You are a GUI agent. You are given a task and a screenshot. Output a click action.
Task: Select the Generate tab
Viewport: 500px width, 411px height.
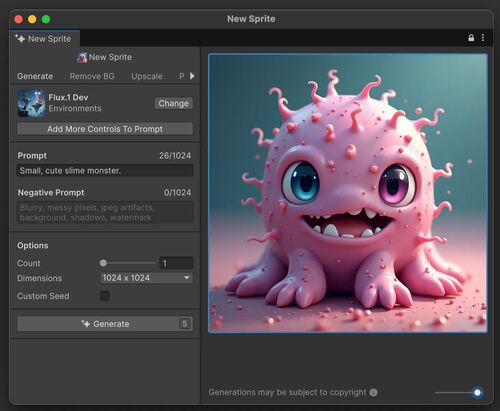pyautogui.click(x=35, y=76)
